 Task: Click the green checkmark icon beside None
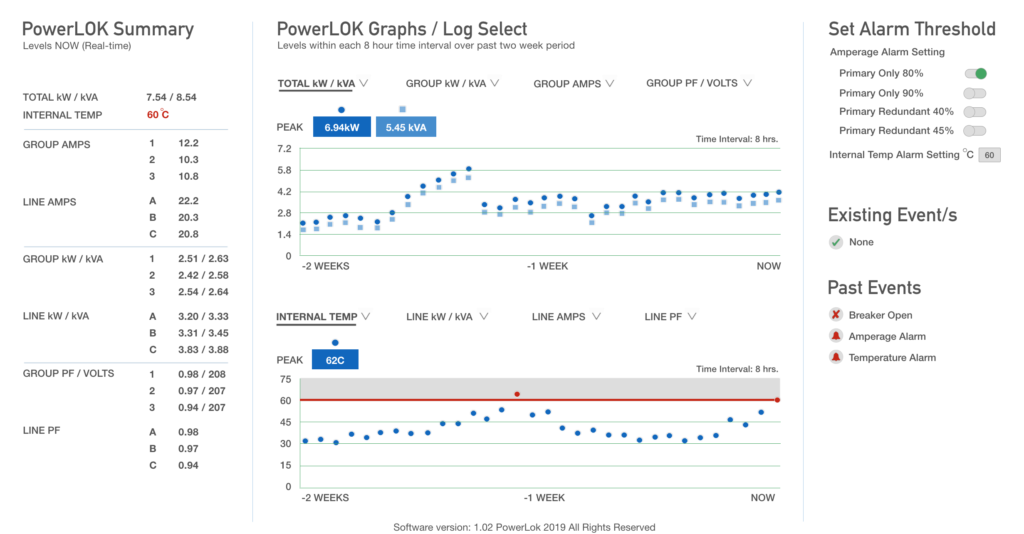(835, 242)
